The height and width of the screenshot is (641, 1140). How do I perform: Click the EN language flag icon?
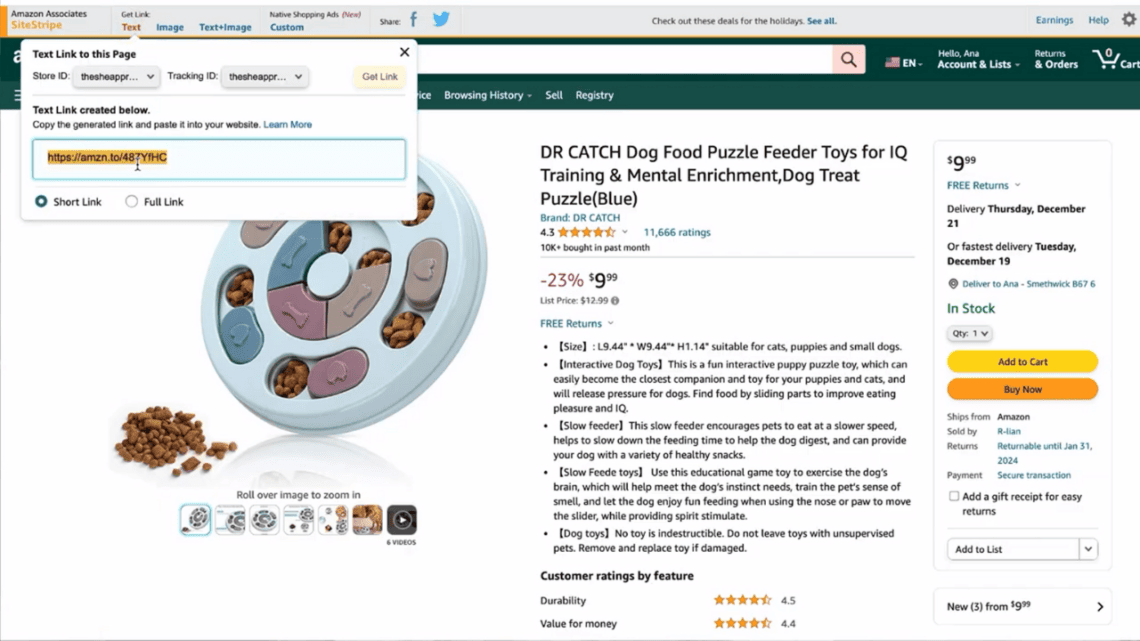pyautogui.click(x=891, y=60)
